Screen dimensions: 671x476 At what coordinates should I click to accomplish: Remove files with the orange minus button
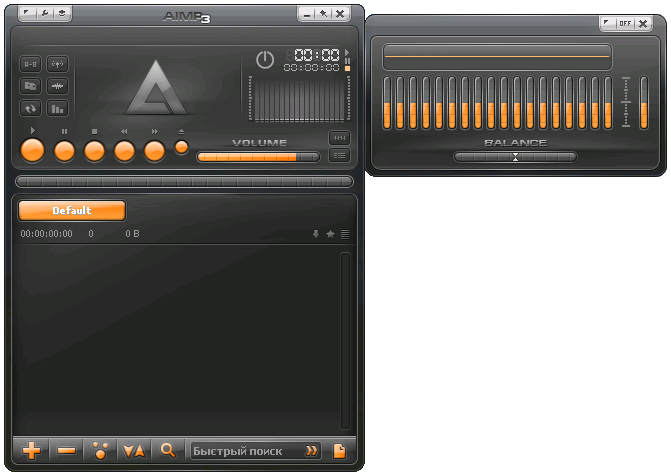click(x=66, y=450)
